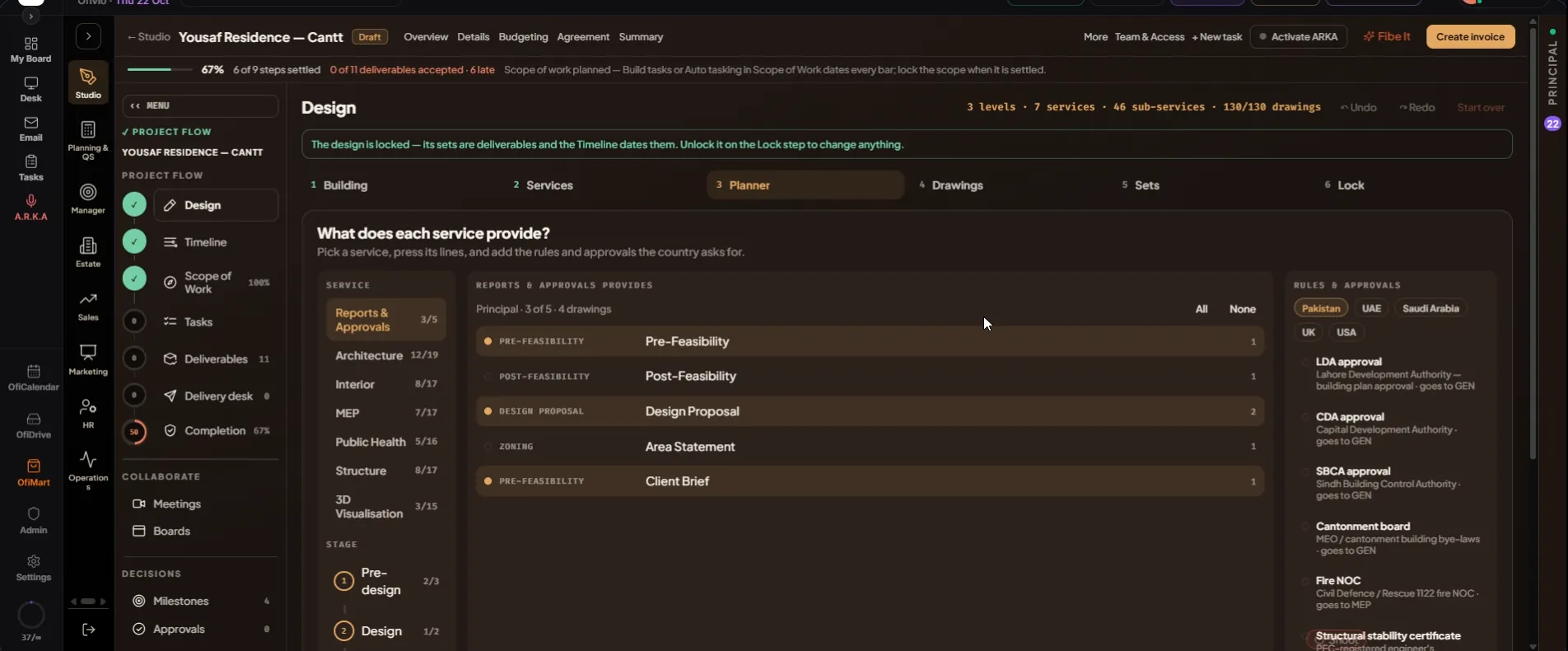Select the Studio module icon

(x=88, y=82)
